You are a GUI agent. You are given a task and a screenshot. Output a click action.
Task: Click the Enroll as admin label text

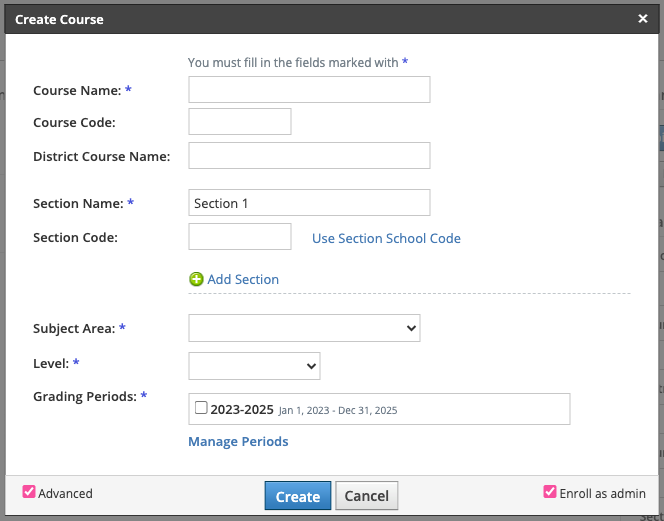click(602, 493)
